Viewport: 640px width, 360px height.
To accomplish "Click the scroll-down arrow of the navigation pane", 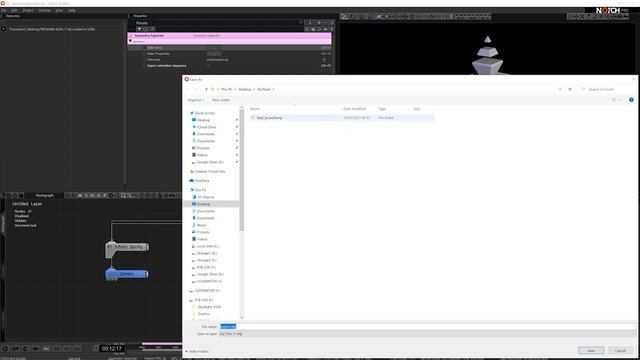I will 242,318.
